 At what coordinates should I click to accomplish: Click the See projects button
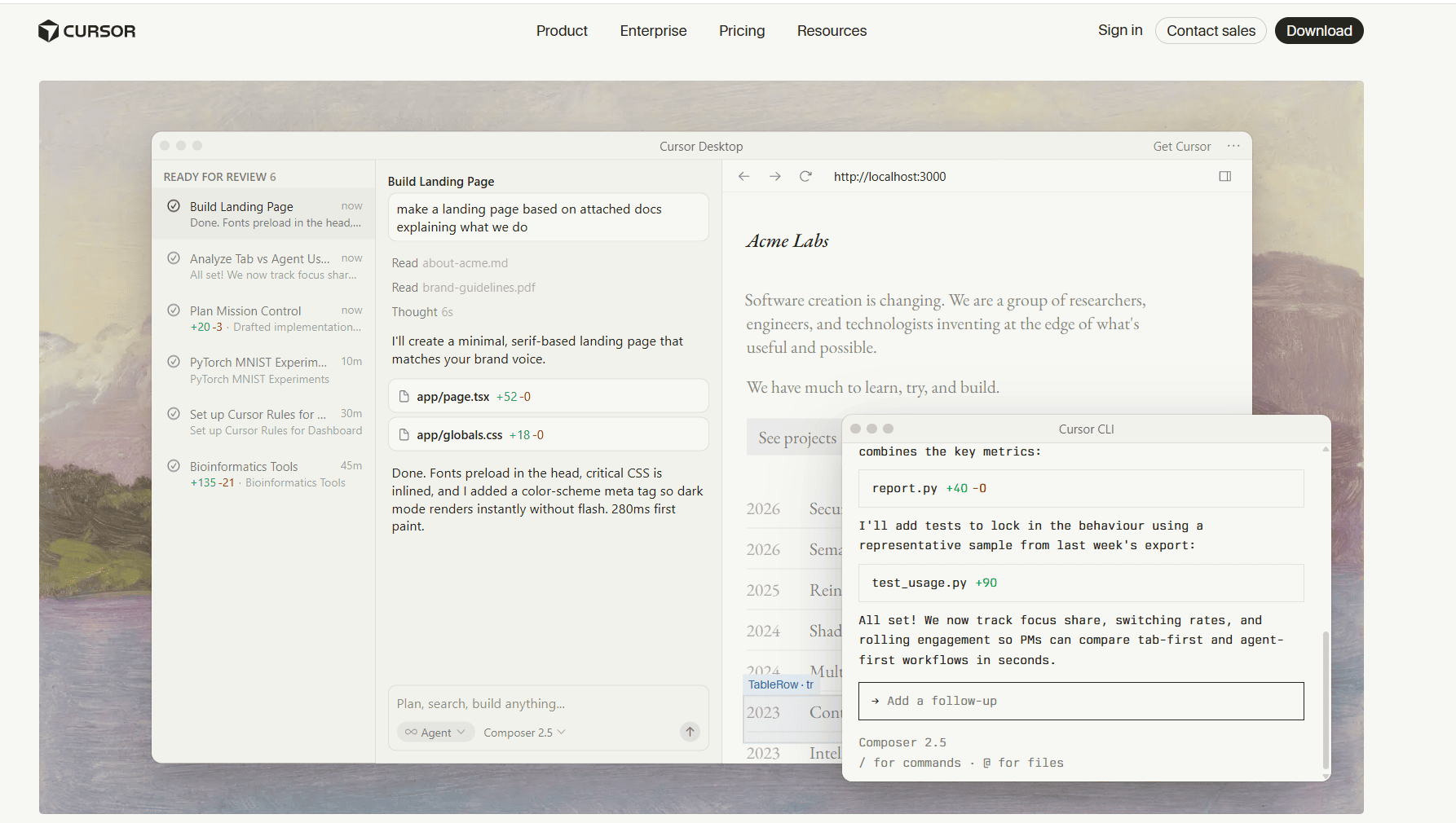click(796, 438)
